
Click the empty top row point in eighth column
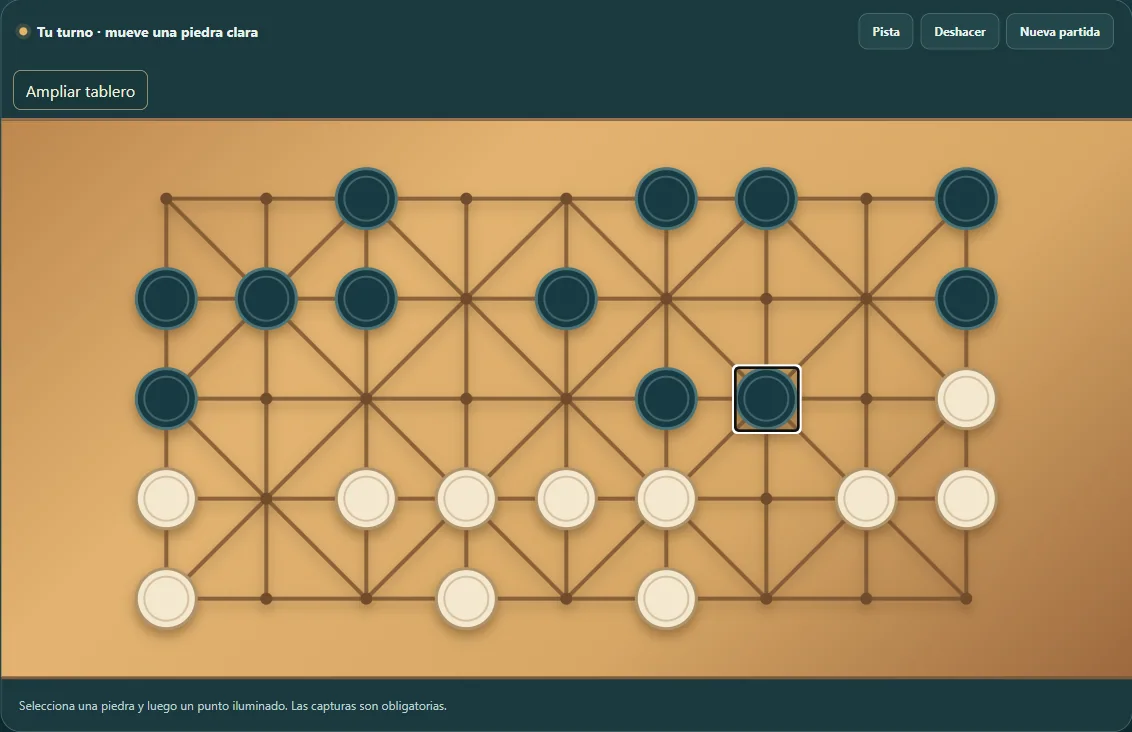(x=866, y=199)
